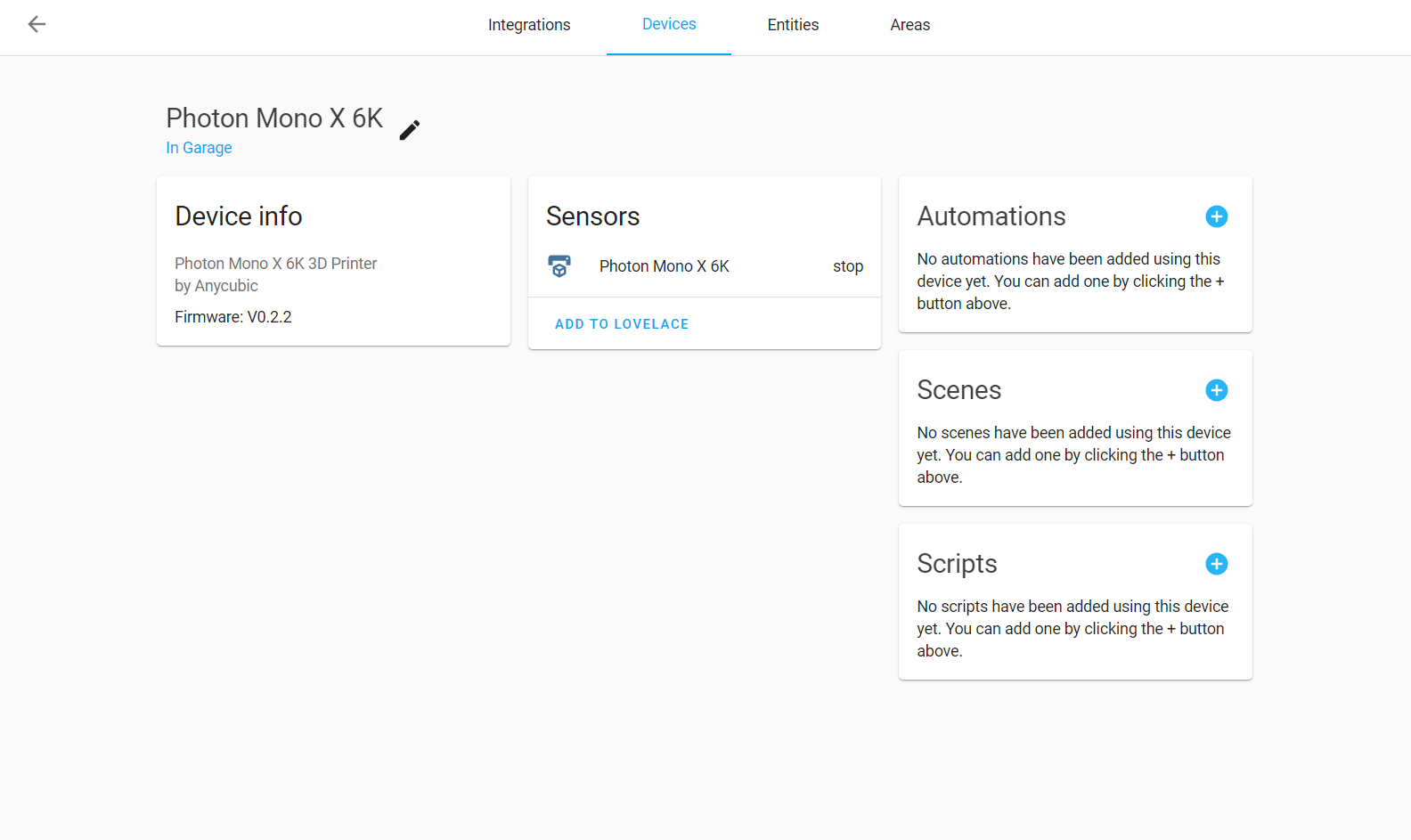Screen dimensions: 1411x840
Task: Click the 'Photon Mono X 6K 3D Printer' model text
Action: tap(276, 264)
